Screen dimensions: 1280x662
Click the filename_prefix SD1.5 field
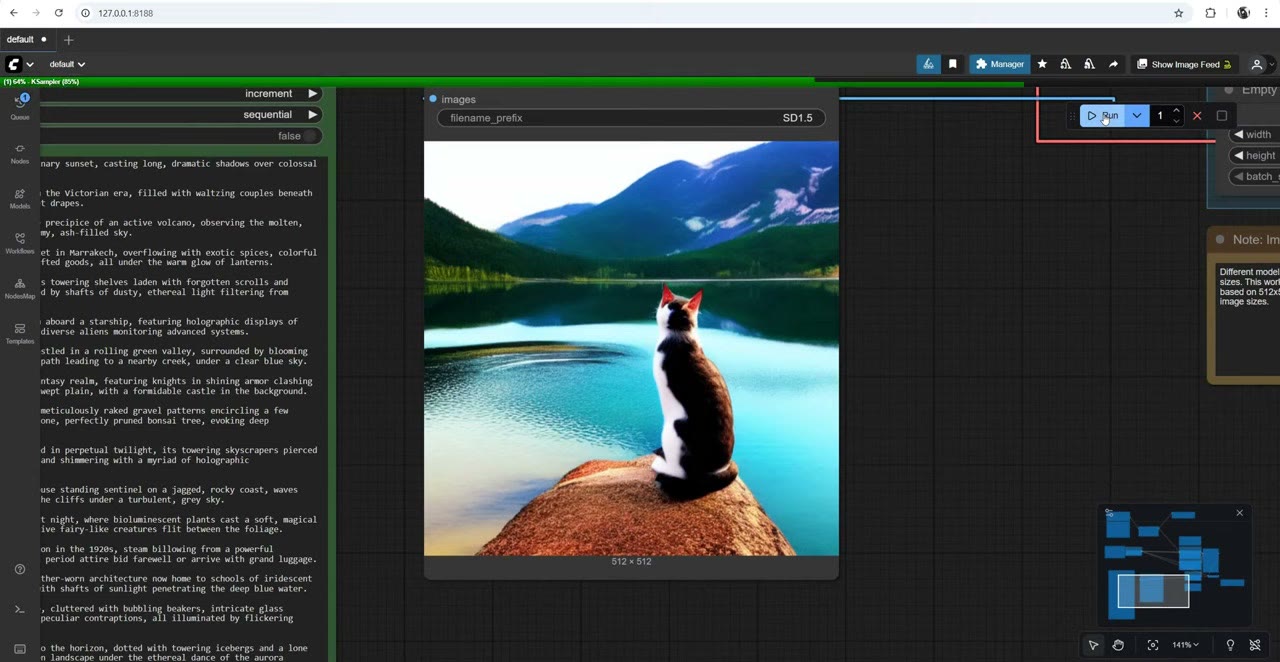tap(631, 118)
